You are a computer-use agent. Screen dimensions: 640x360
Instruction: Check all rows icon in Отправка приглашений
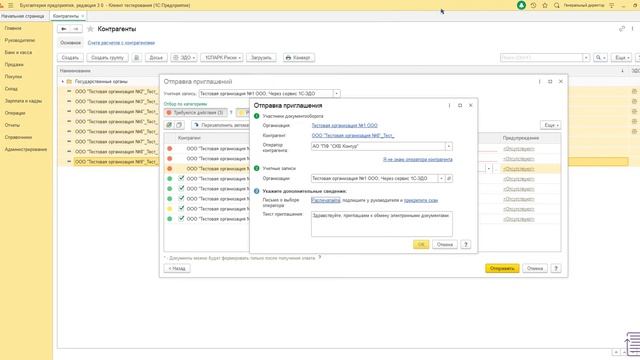(169, 125)
